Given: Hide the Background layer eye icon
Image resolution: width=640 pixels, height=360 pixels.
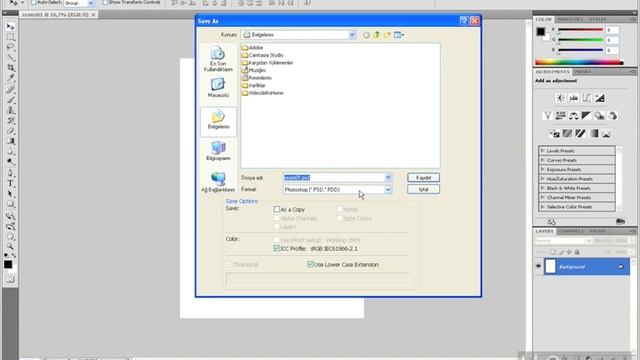Looking at the screenshot, I should point(538,267).
